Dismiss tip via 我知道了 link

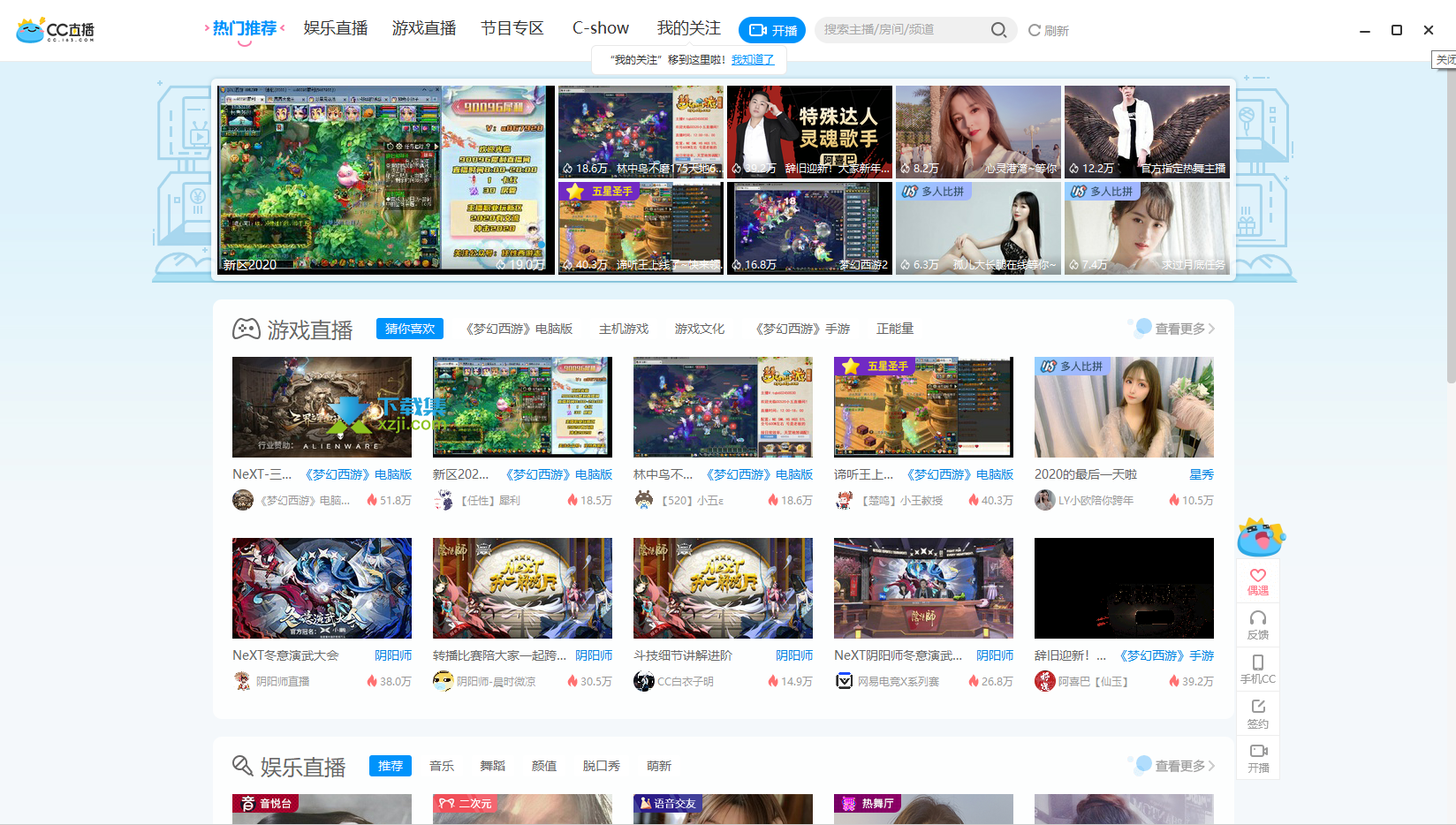753,60
